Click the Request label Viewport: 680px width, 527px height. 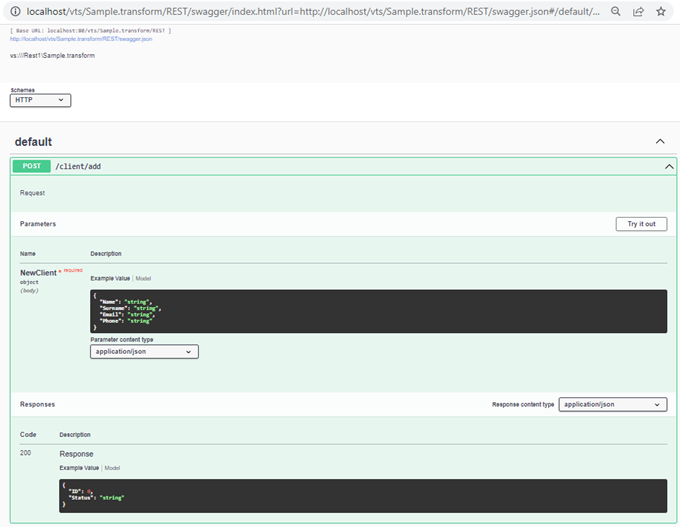click(33, 193)
